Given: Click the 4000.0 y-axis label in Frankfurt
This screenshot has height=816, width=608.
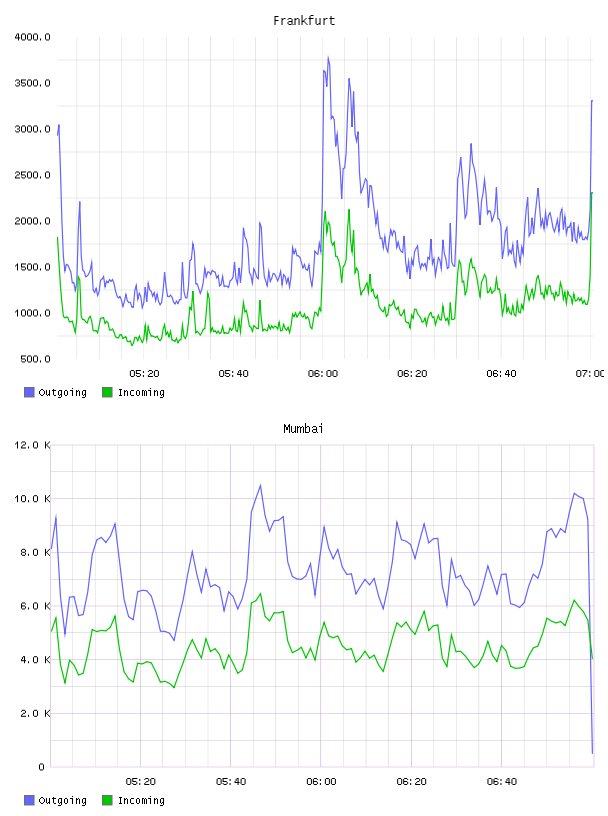Looking at the screenshot, I should pyautogui.click(x=32, y=37).
